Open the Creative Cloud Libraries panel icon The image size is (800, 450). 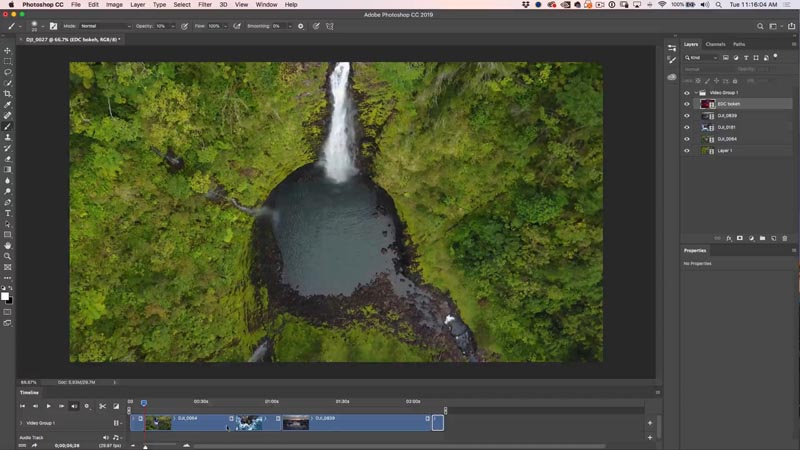[x=672, y=77]
